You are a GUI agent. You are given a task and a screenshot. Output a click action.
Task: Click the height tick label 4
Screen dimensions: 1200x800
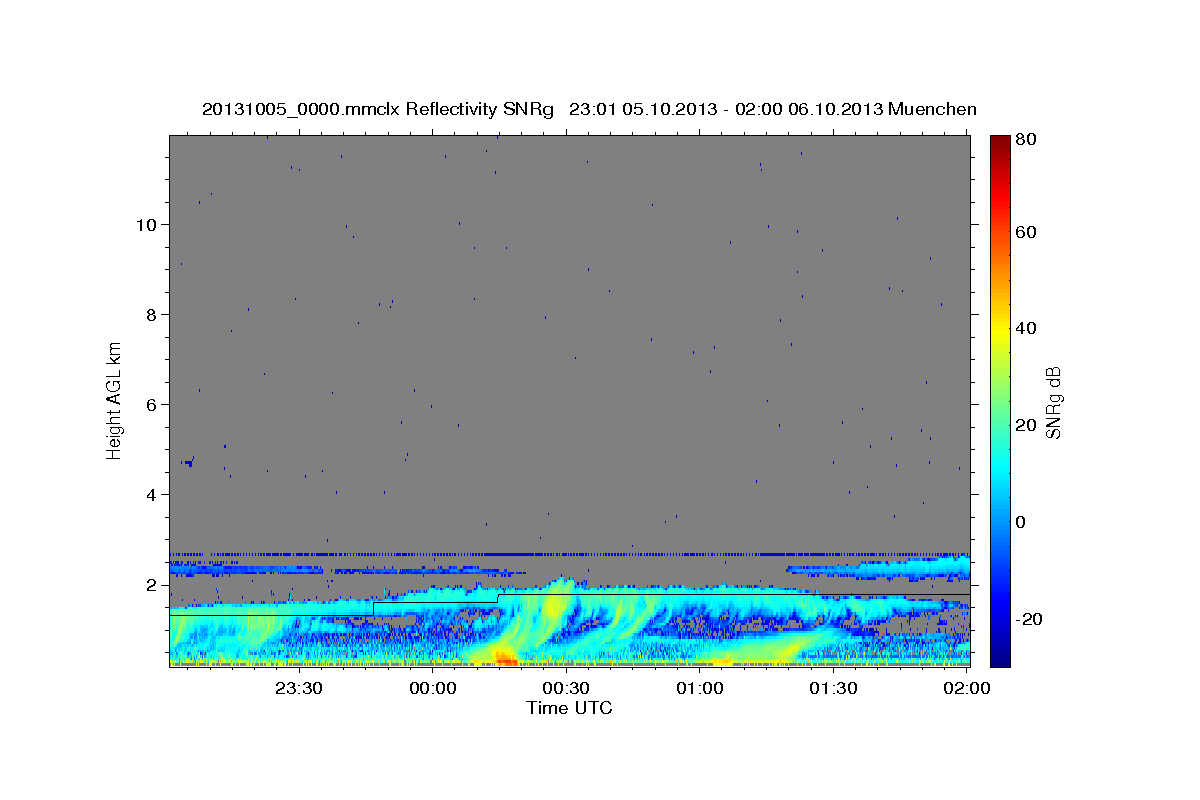tap(150, 494)
